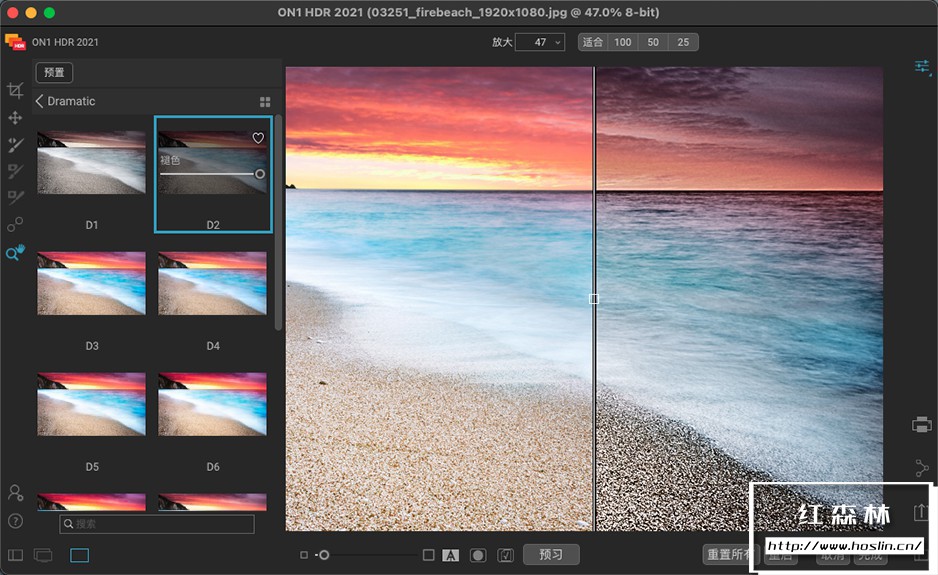Screen dimensions: 938x575
Task: Open the adjustment sliders panel icon
Action: click(922, 66)
